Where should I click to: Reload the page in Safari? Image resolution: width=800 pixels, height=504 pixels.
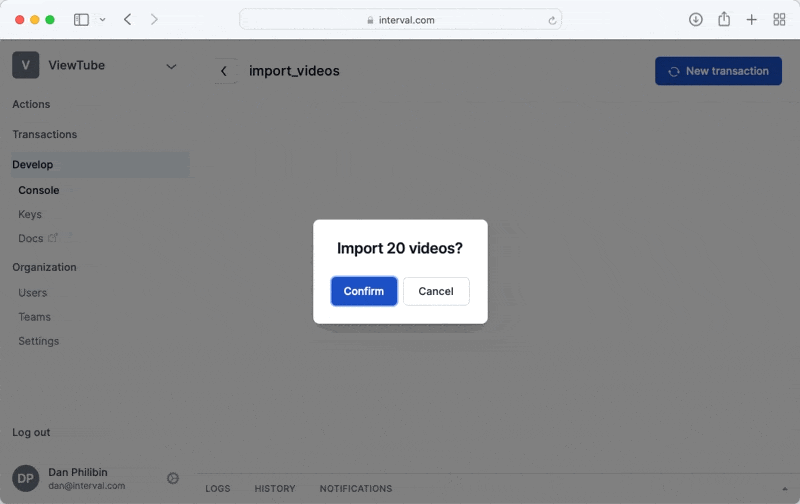click(552, 20)
